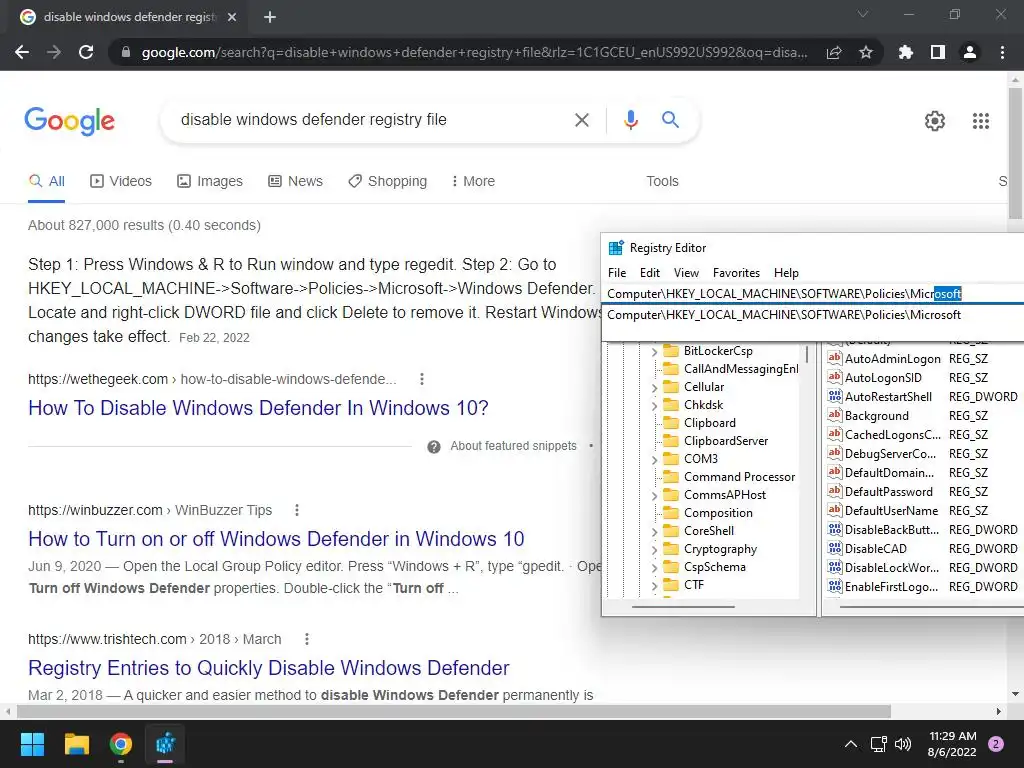
Task: Open 'How To Disable Windows Defender In Windows 10?'
Action: (x=258, y=408)
